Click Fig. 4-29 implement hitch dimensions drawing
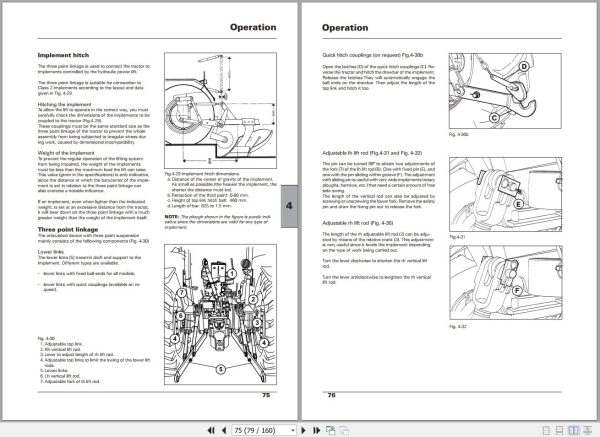 tap(220, 110)
